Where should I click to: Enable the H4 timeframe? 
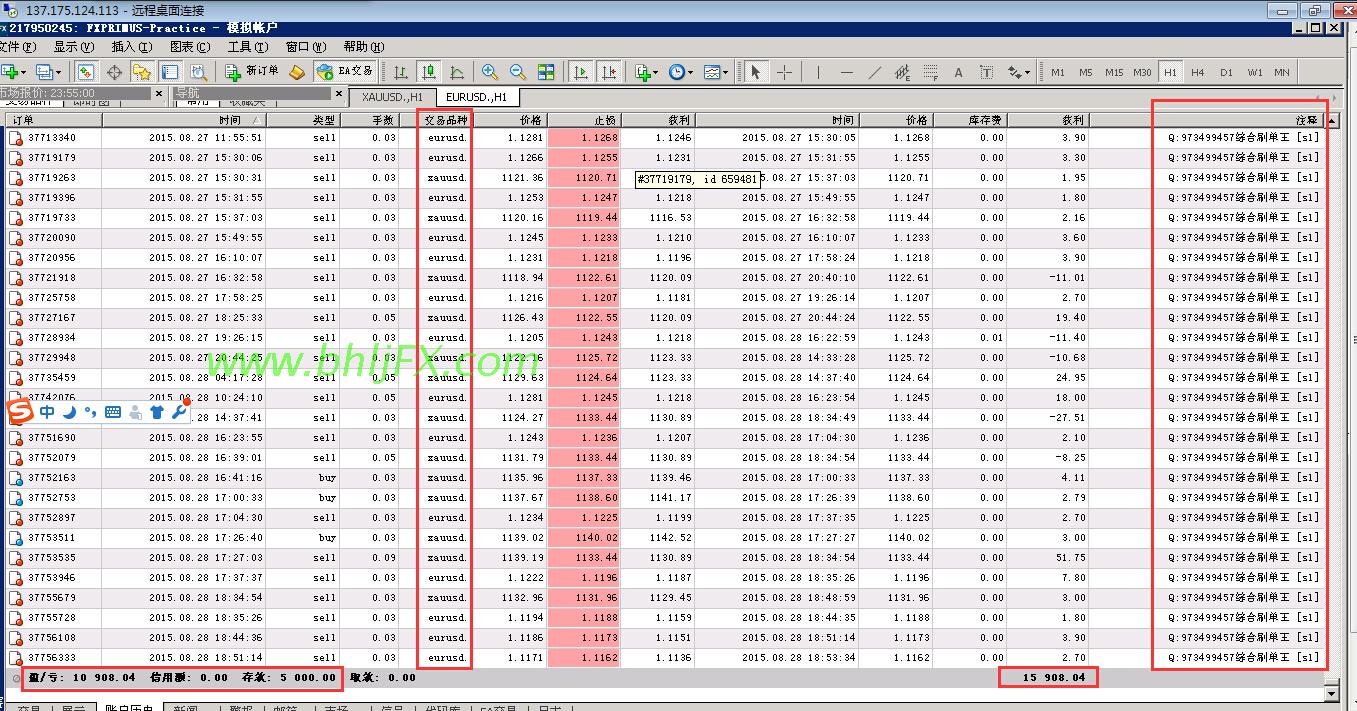point(1198,72)
